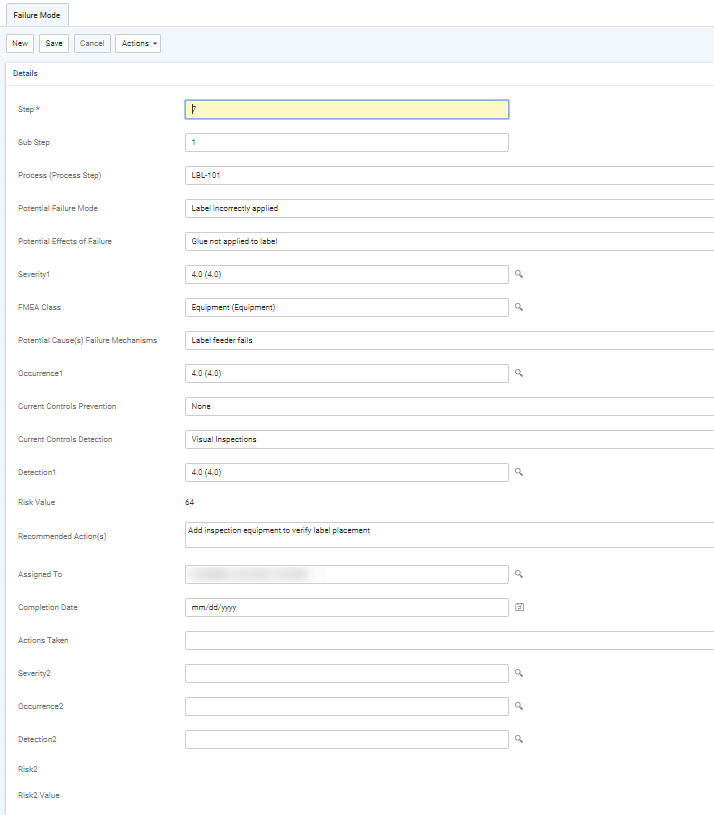Click the Detection2 lookup magnifier icon
Image resolution: width=714 pixels, height=815 pixels.
518,739
